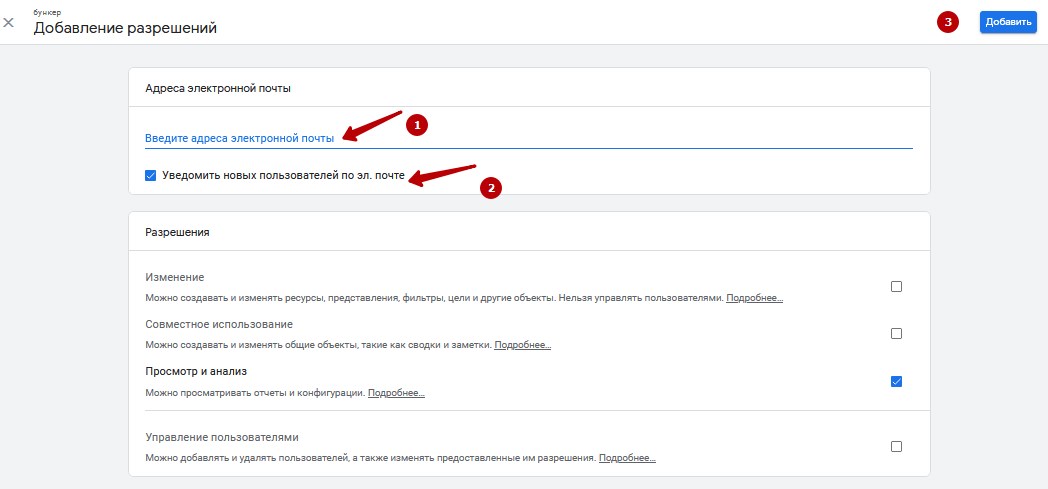Open Подробнее link under Изменение
This screenshot has height=489, width=1048.
[755, 298]
